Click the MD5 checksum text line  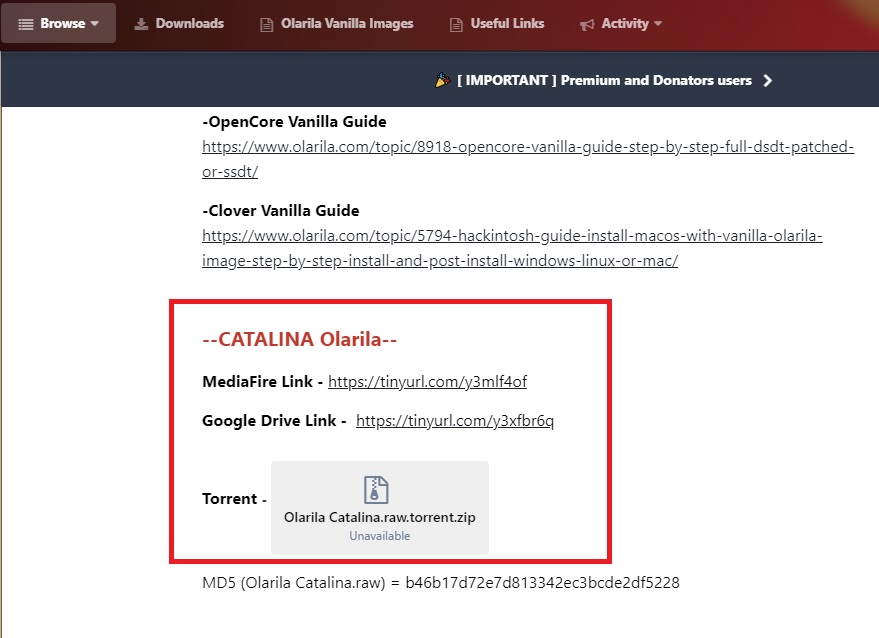click(441, 582)
